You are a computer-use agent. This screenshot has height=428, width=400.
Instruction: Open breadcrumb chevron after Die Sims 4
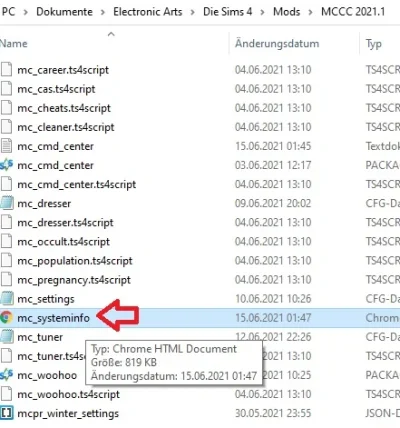(263, 12)
